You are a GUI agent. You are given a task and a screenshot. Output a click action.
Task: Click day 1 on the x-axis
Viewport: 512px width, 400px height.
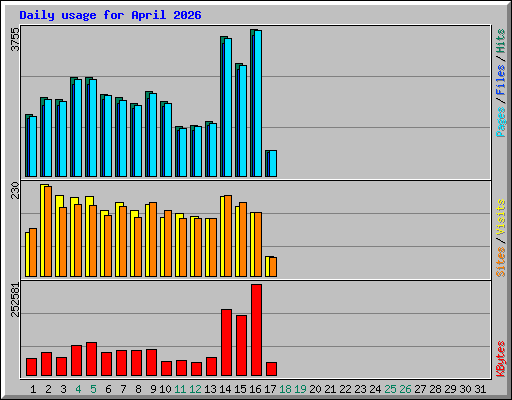click(33, 389)
